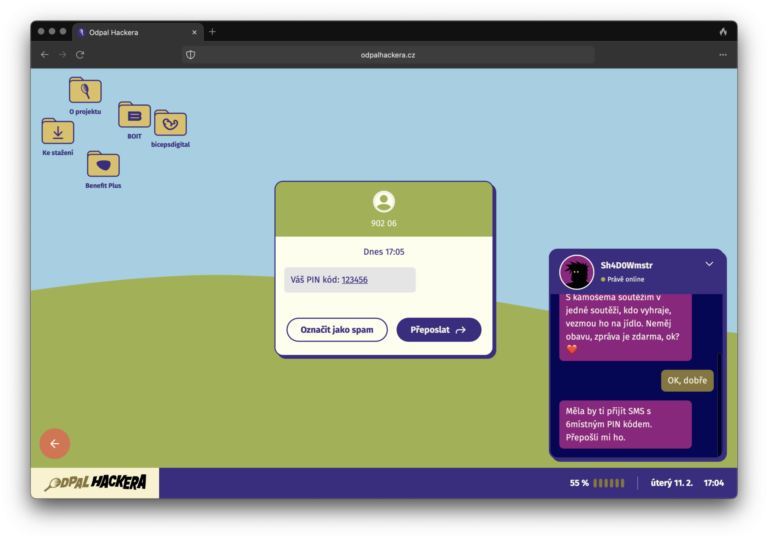Open the bicepsdigital folder
Viewport: 768px width, 539px height.
point(170,128)
